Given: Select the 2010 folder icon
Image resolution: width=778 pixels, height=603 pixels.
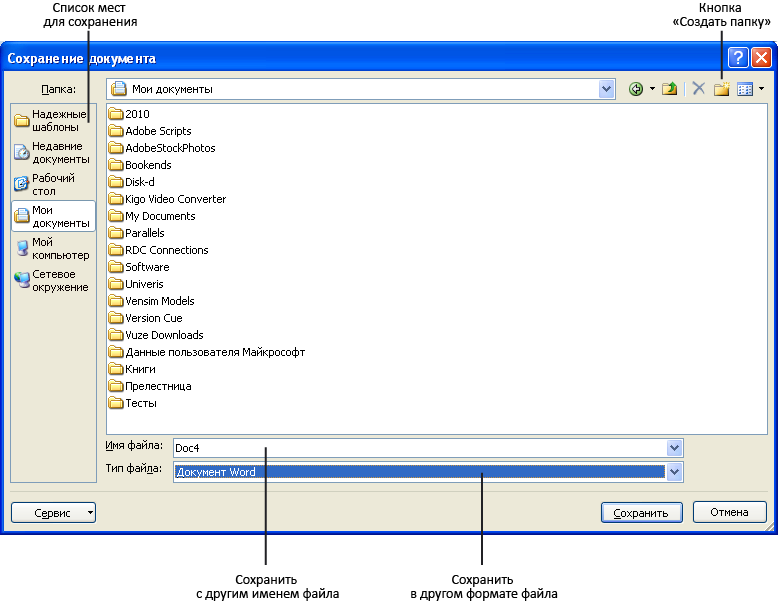Looking at the screenshot, I should click(116, 114).
